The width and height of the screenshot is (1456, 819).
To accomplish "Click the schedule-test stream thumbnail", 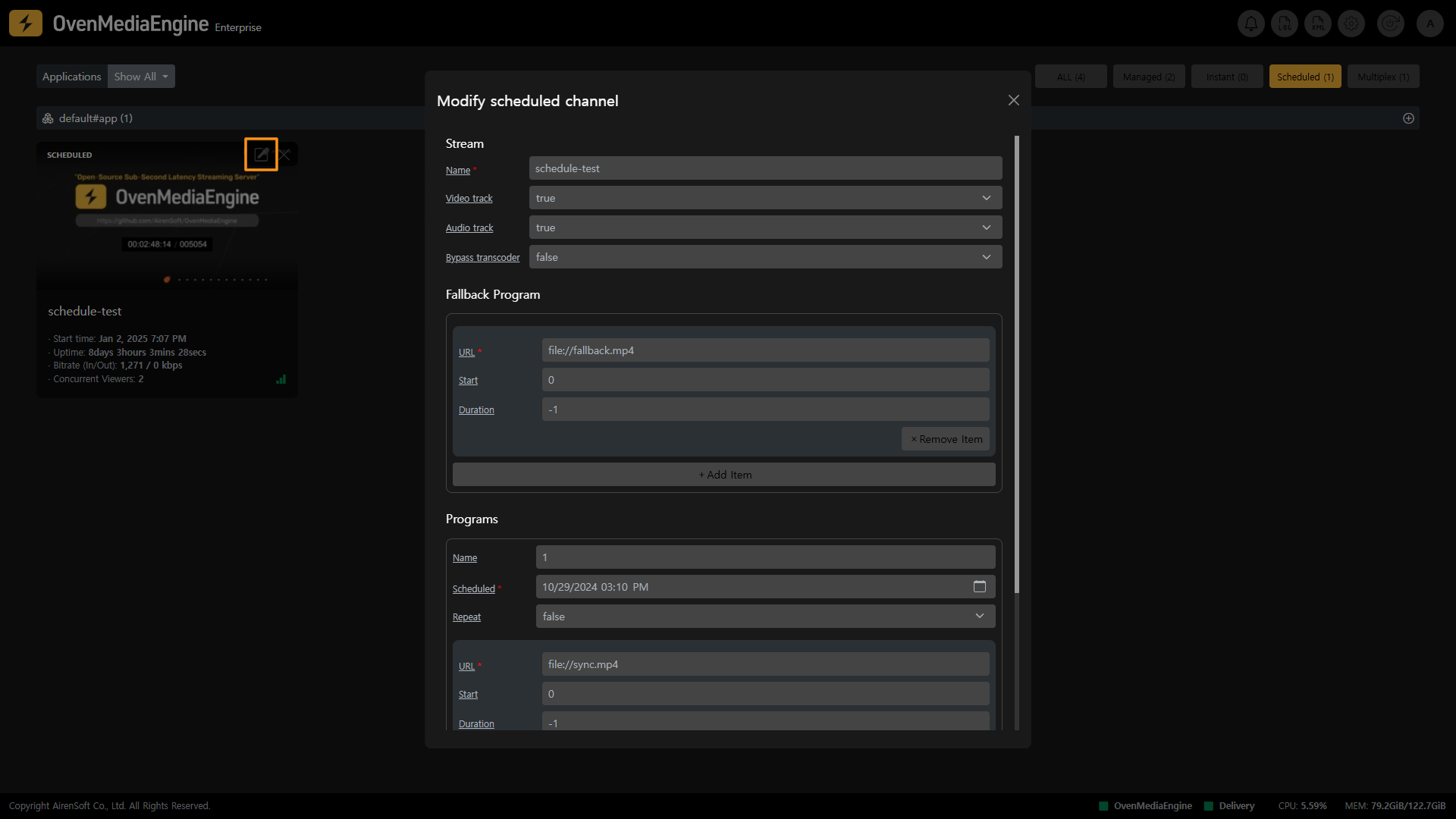I will 167,220.
